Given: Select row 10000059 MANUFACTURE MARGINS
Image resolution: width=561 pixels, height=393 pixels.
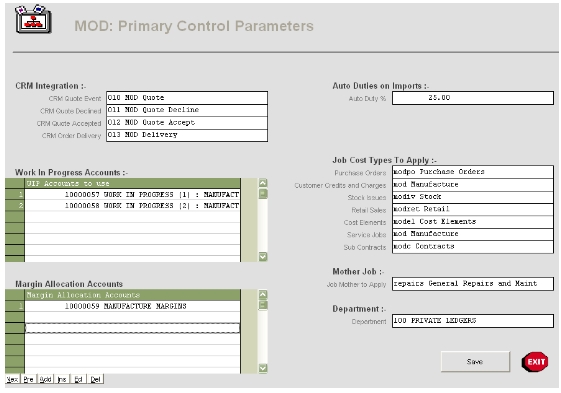Looking at the screenshot, I should point(132,306).
